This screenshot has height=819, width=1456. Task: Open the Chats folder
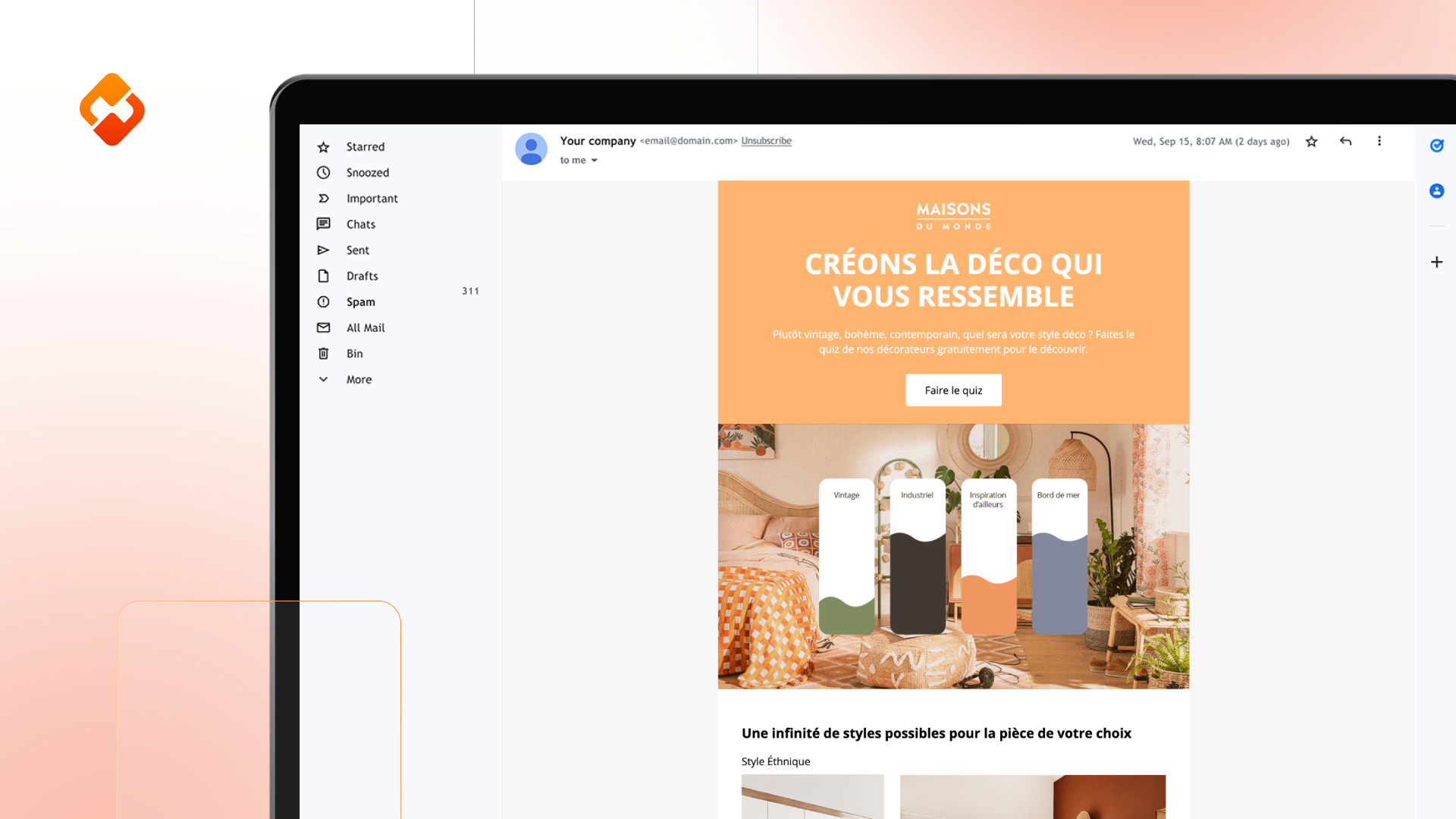361,224
